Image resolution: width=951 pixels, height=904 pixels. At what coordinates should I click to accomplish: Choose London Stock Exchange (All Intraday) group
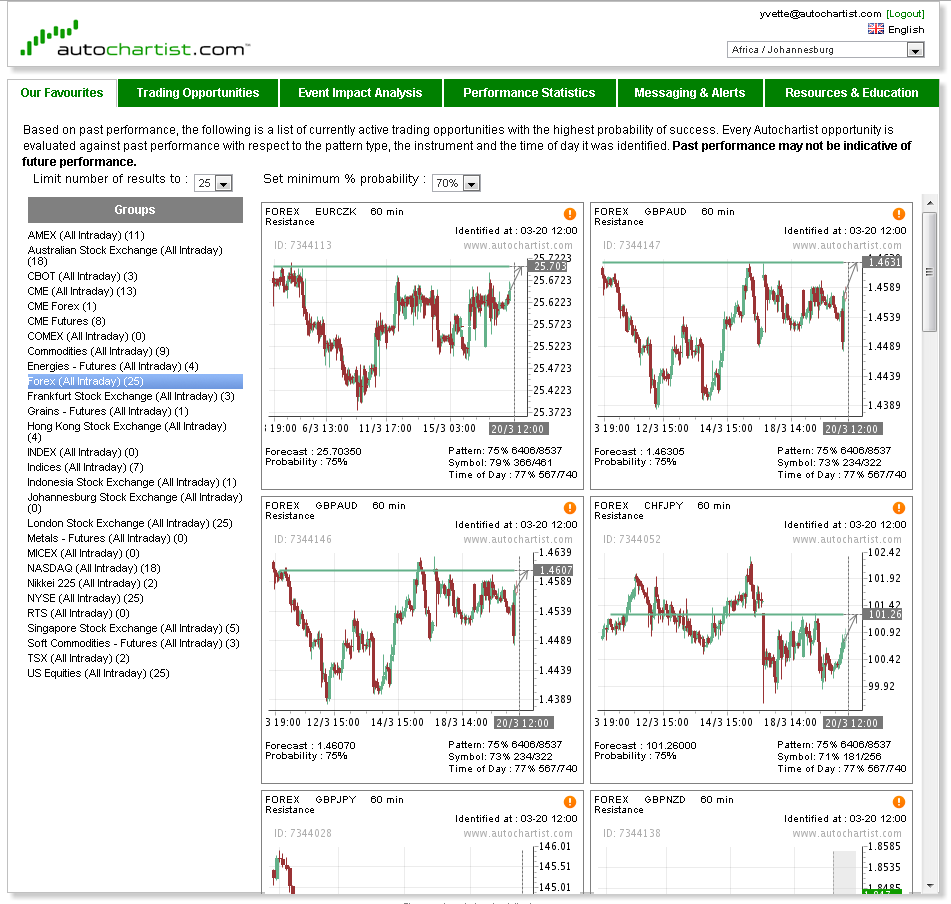(129, 523)
